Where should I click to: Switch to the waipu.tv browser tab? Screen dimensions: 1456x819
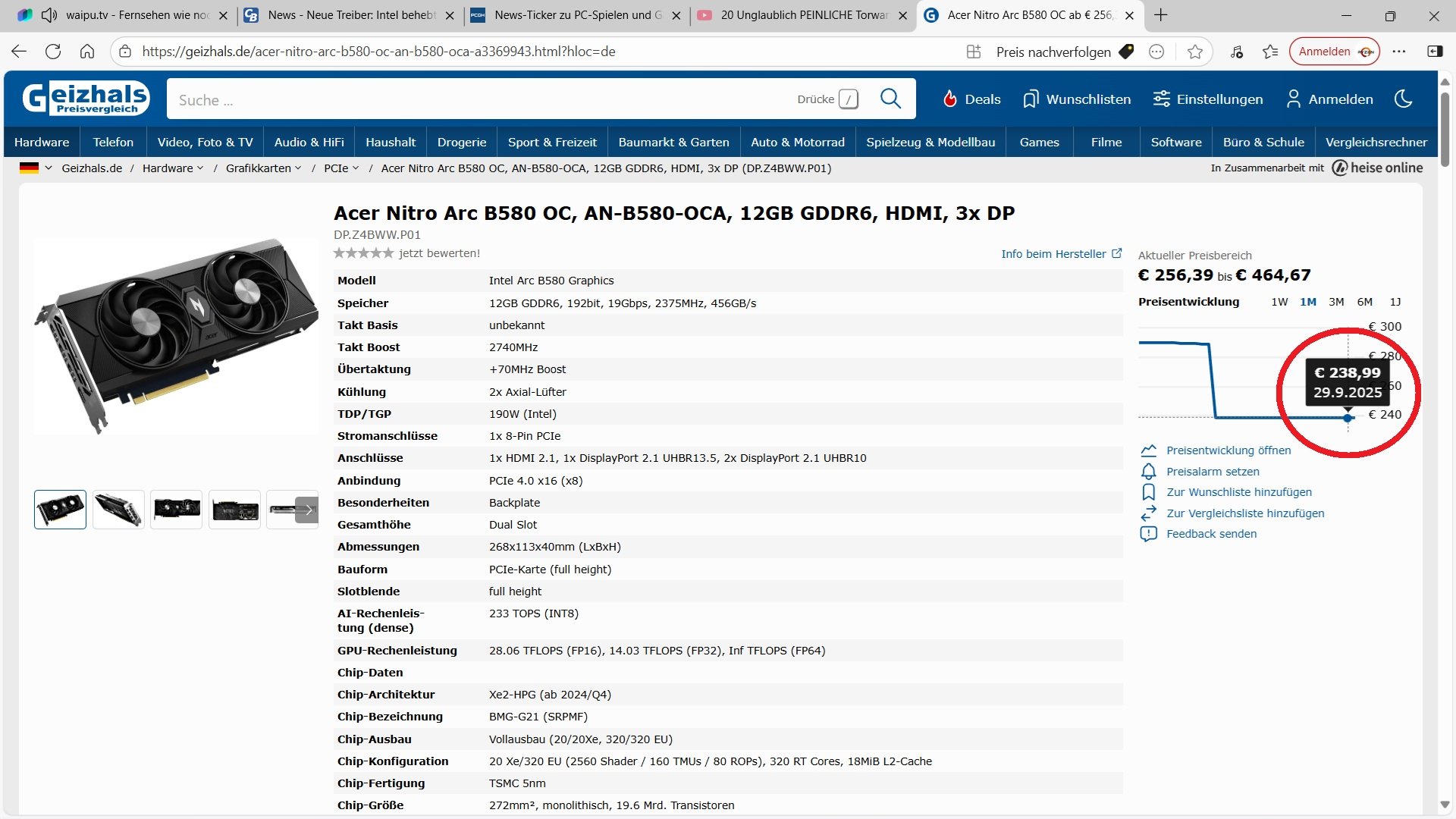point(136,15)
